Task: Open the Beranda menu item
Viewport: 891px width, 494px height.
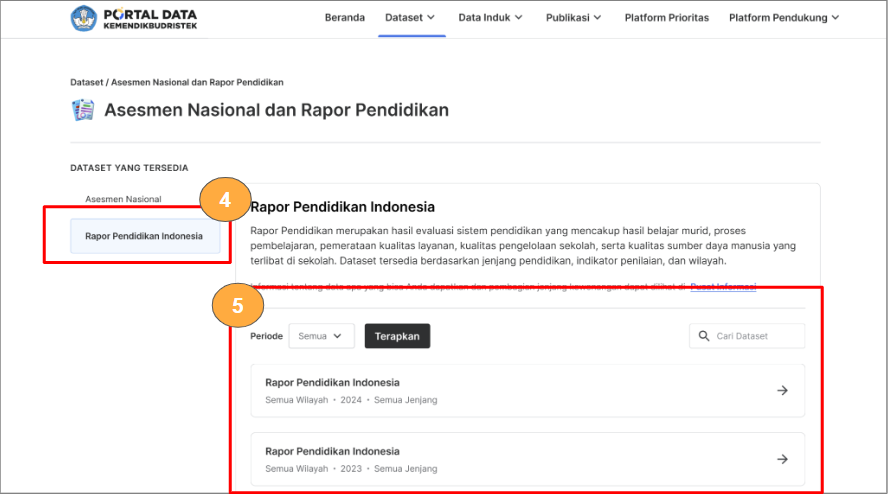Action: [344, 18]
